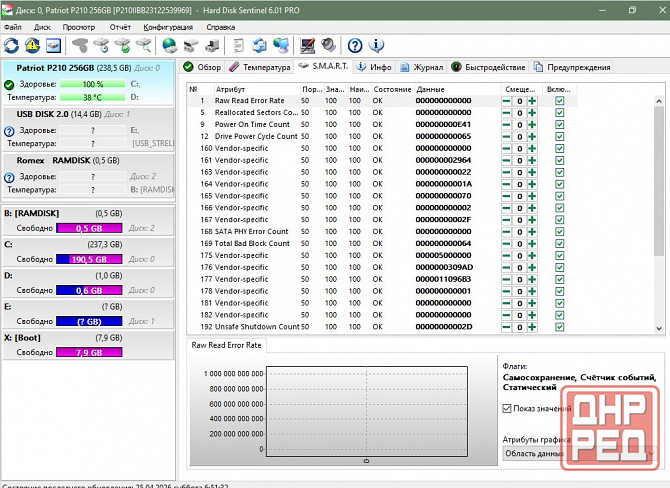Toggle enable checkbox for attribute 161 Vendor-specific
670x488 pixels.
click(560, 160)
